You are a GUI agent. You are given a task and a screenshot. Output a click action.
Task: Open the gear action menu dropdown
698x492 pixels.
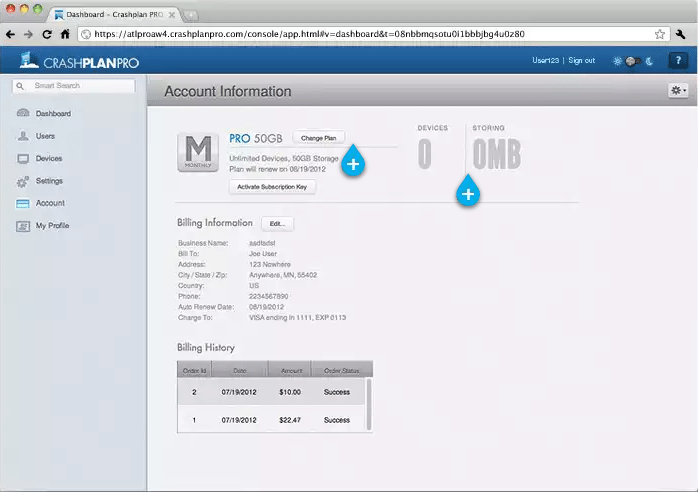pos(678,90)
